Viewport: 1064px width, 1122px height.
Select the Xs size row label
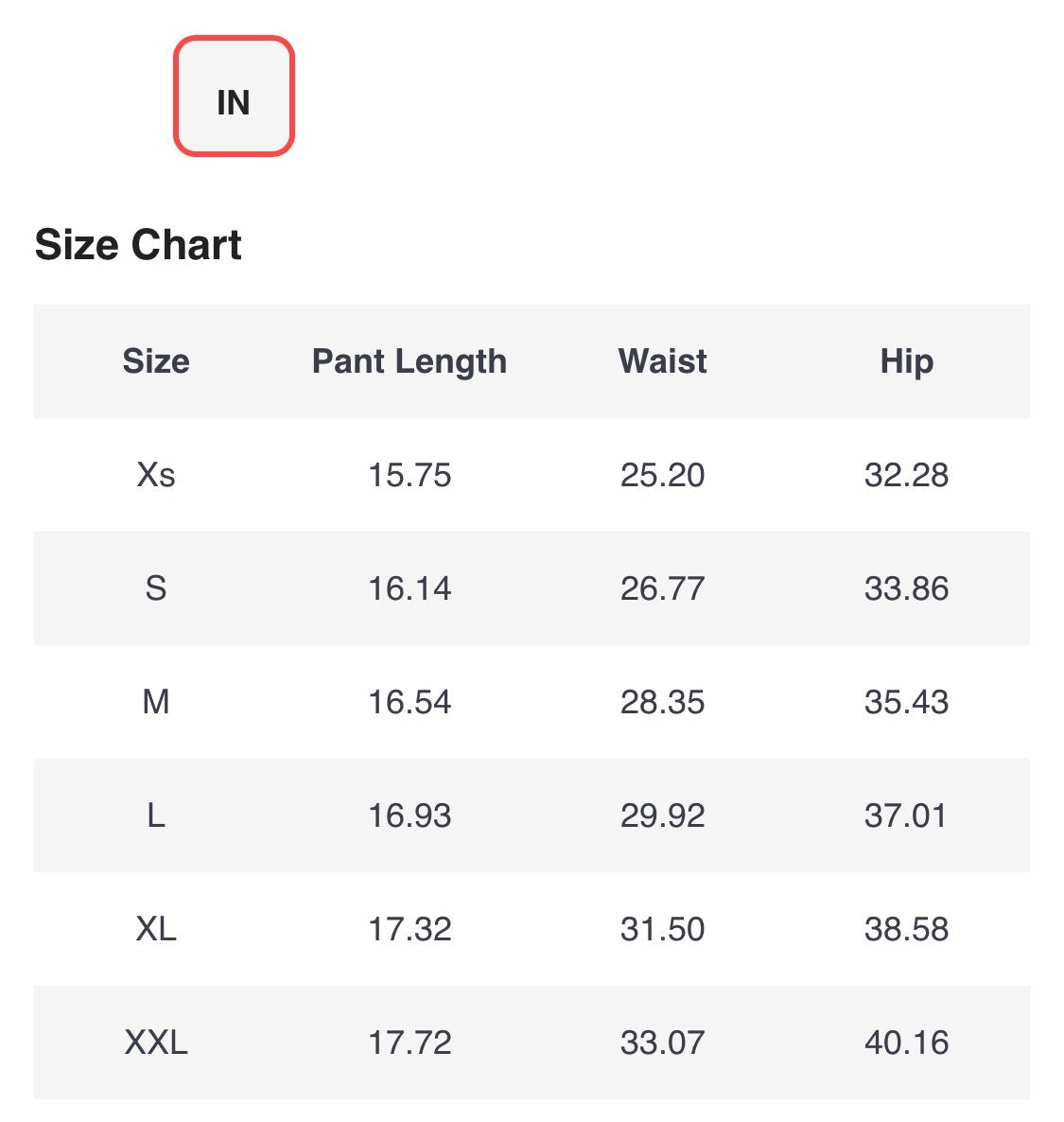(156, 475)
